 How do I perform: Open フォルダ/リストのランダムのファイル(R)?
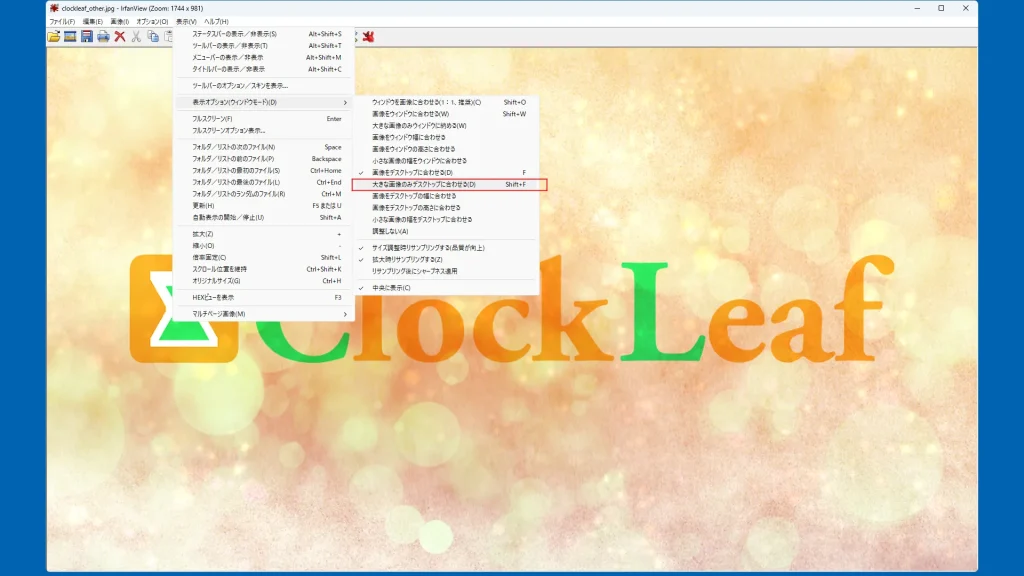[264, 194]
